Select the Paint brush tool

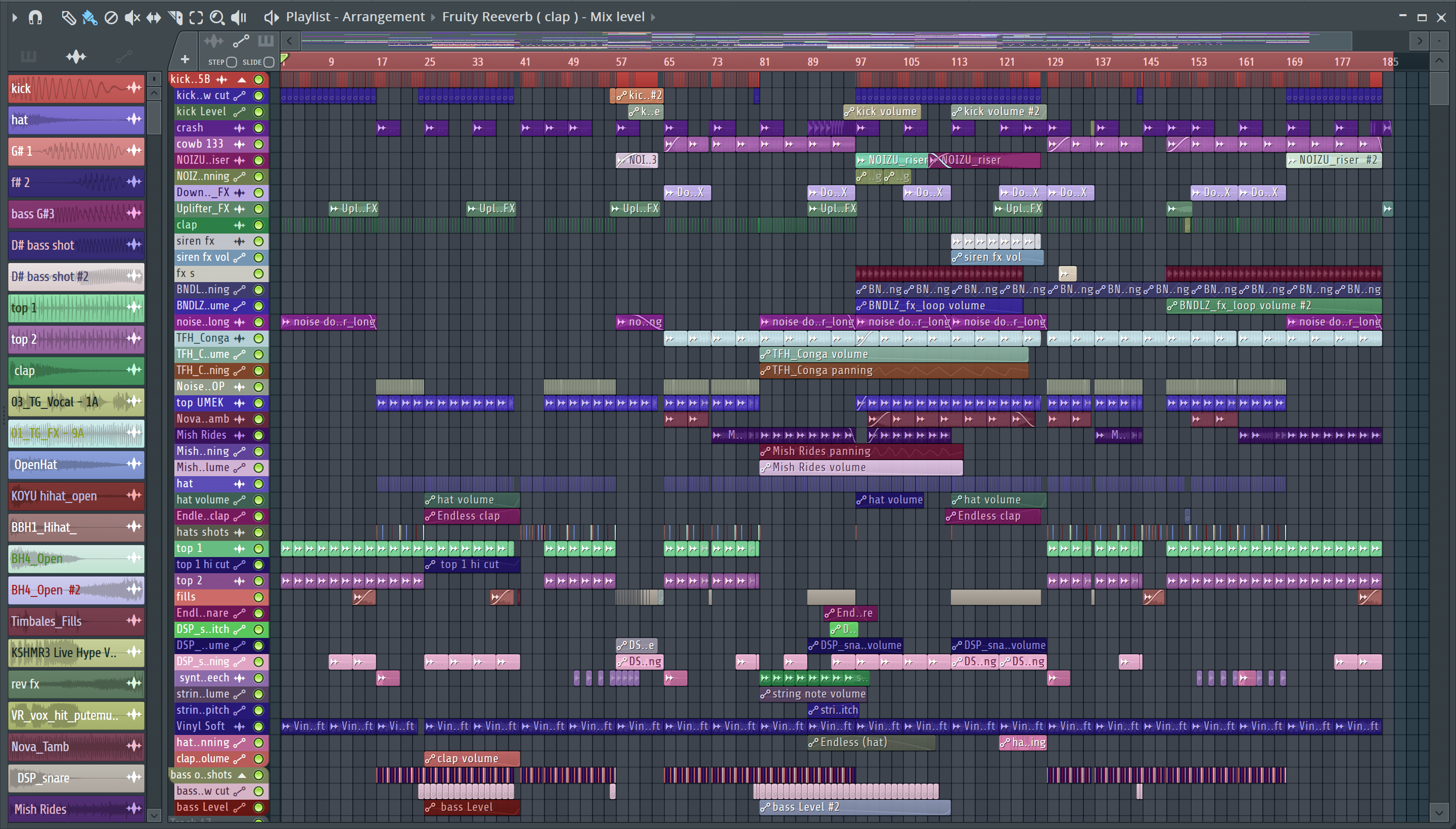(x=89, y=18)
